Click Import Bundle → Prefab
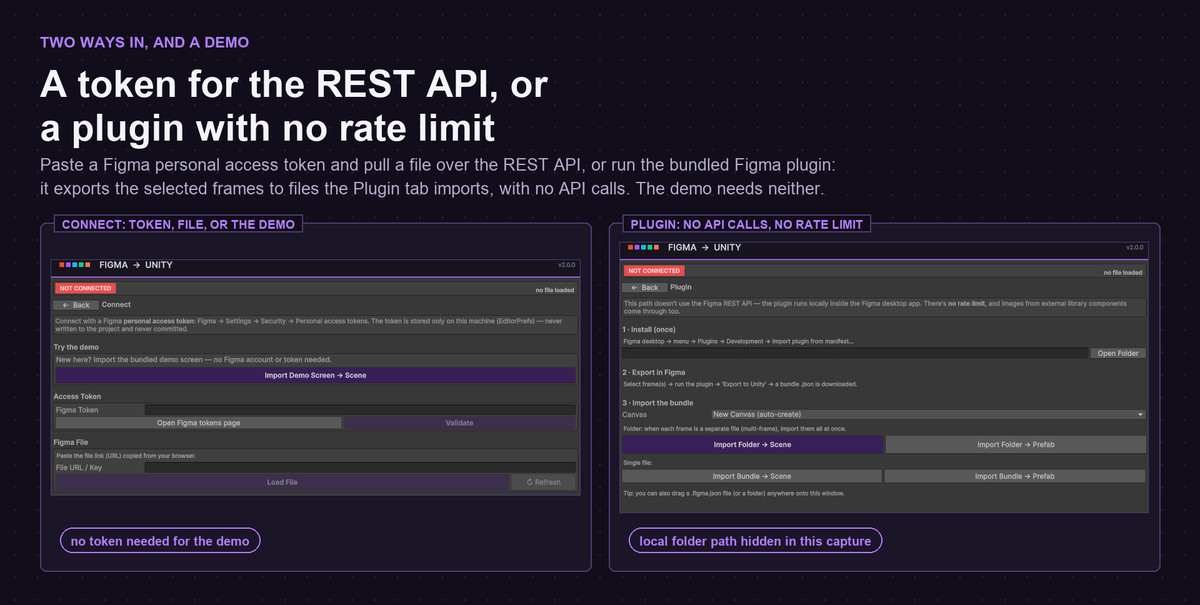This screenshot has width=1200, height=605. pyautogui.click(x=1015, y=476)
